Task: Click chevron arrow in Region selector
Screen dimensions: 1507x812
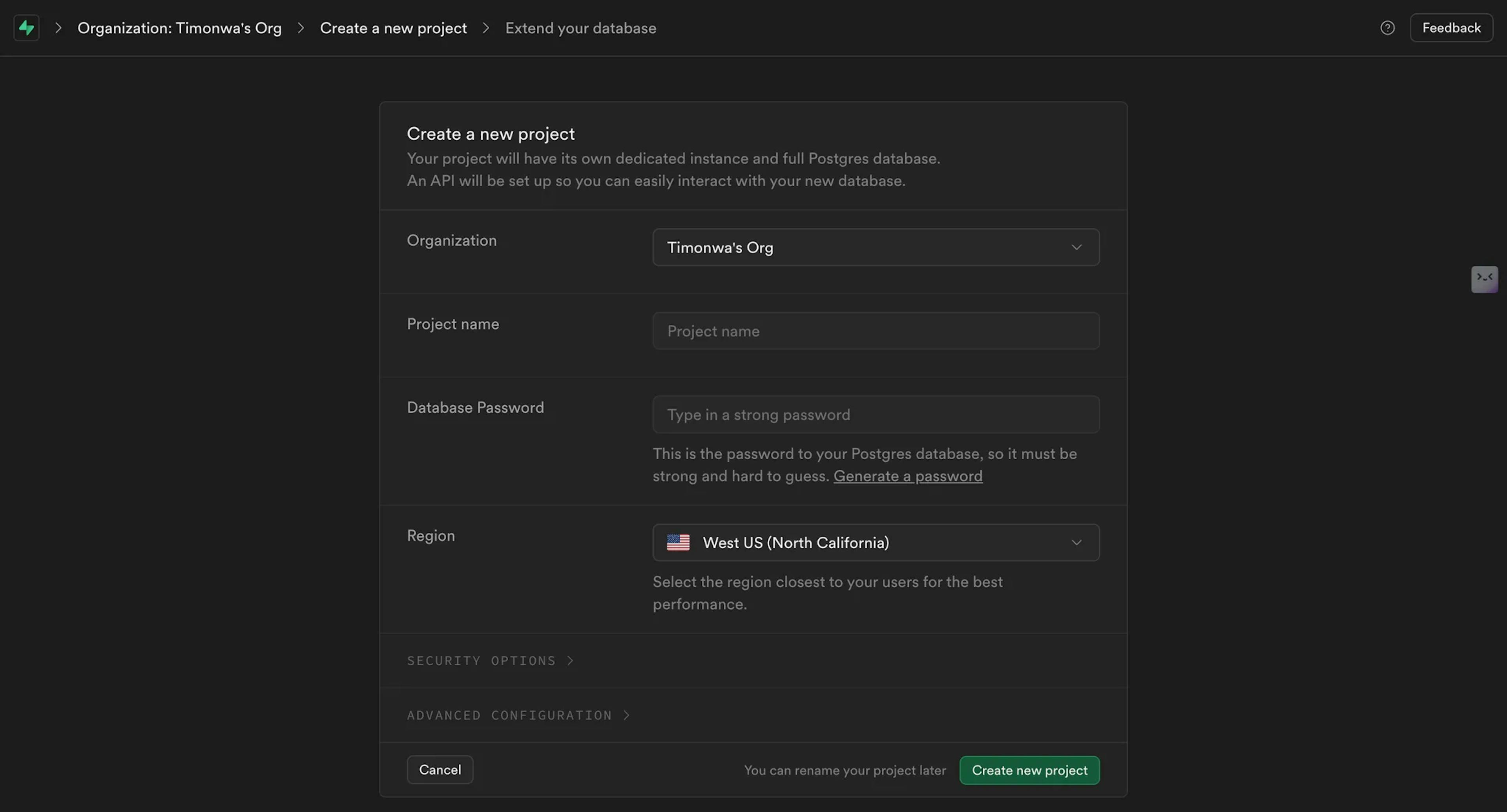Action: pyautogui.click(x=1076, y=543)
